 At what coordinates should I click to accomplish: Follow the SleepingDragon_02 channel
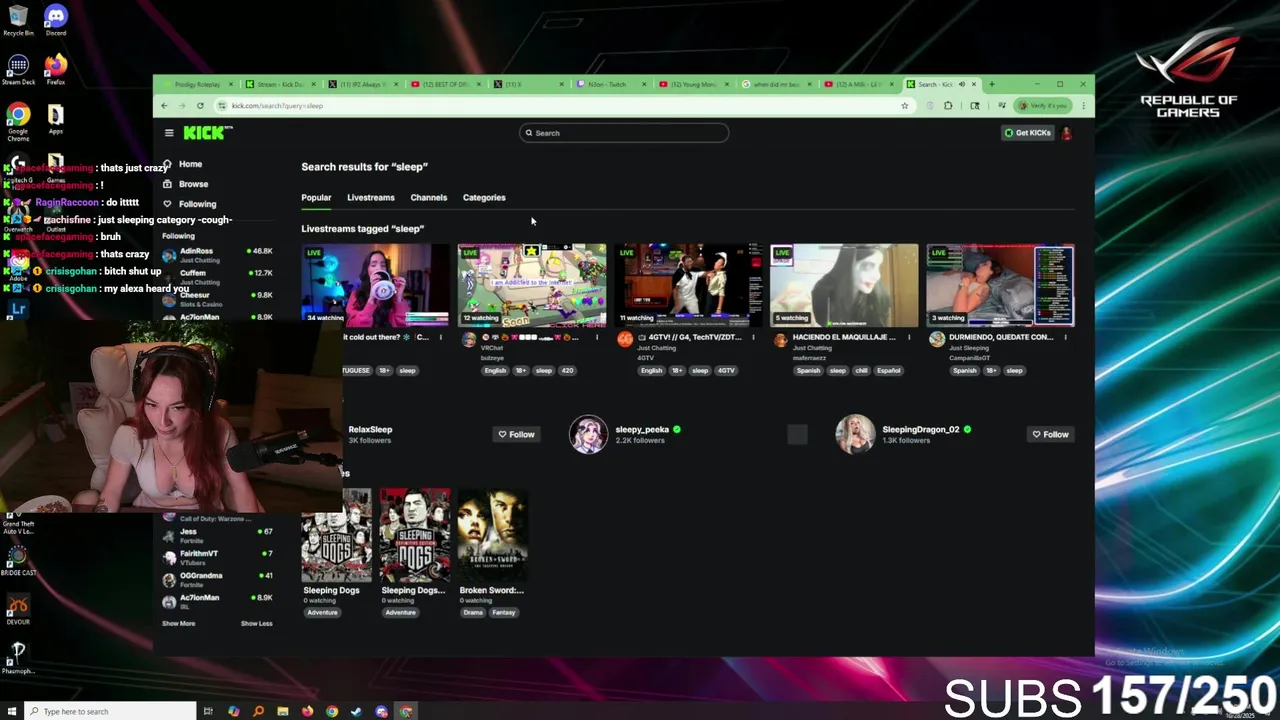point(1050,435)
